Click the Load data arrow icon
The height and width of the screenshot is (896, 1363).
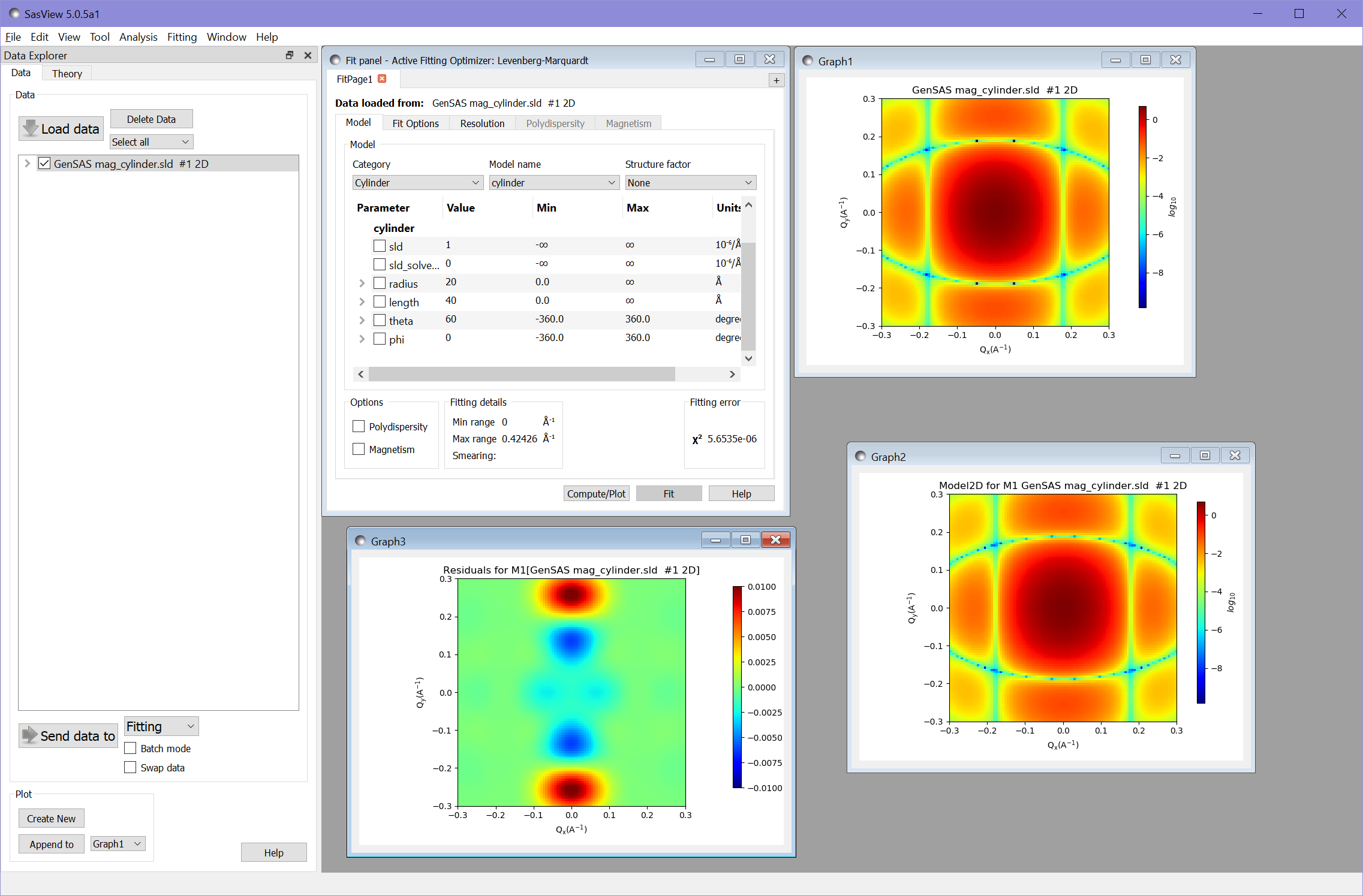31,128
